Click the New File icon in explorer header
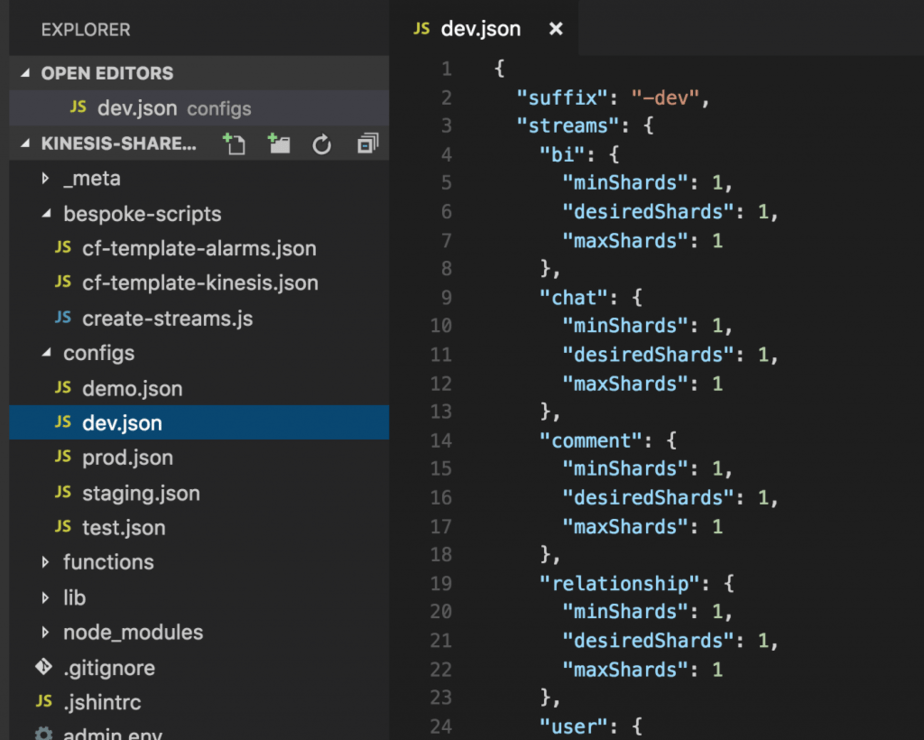This screenshot has width=924, height=740. [234, 144]
